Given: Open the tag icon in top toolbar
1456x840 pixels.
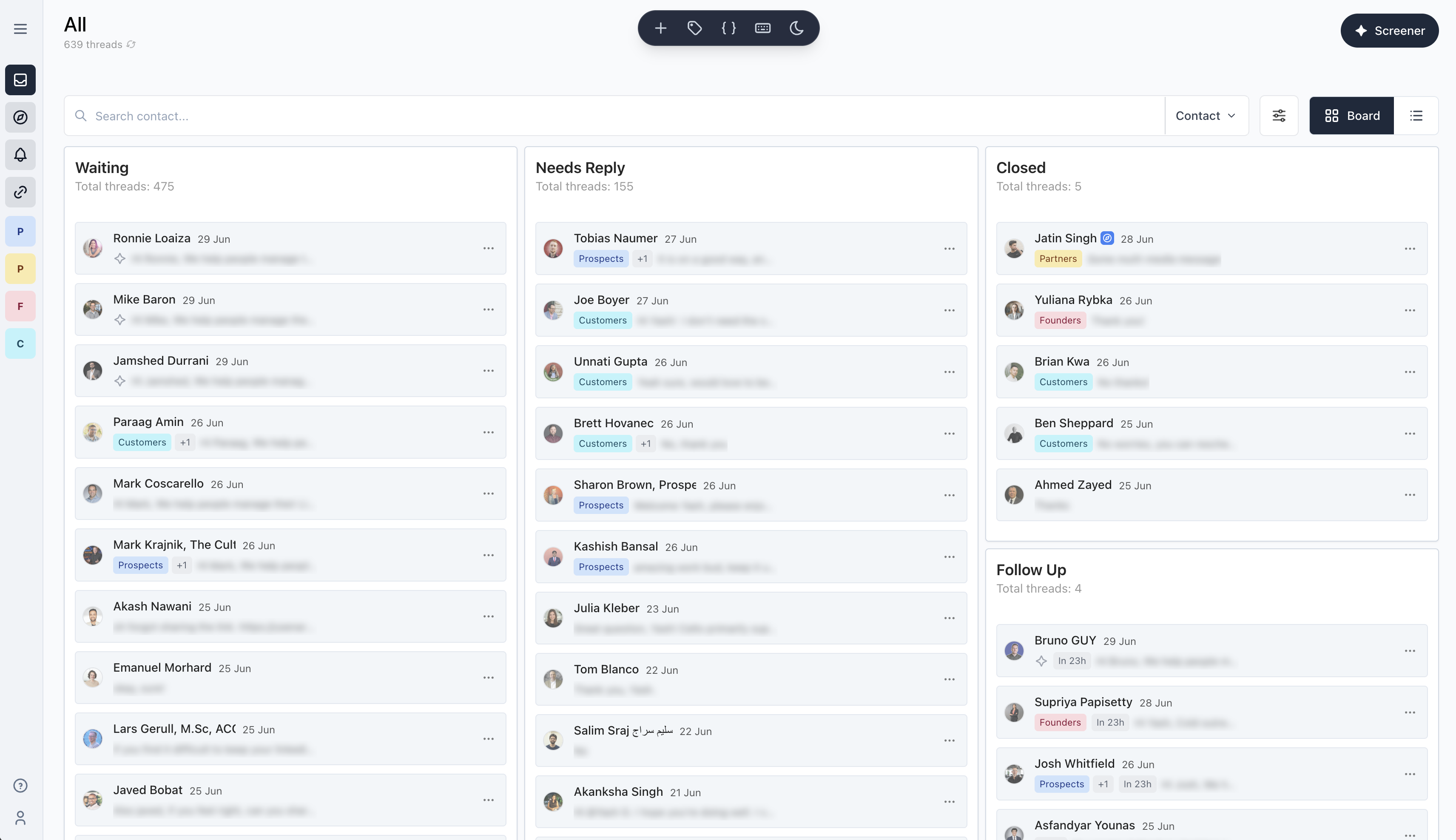Looking at the screenshot, I should pos(695,28).
